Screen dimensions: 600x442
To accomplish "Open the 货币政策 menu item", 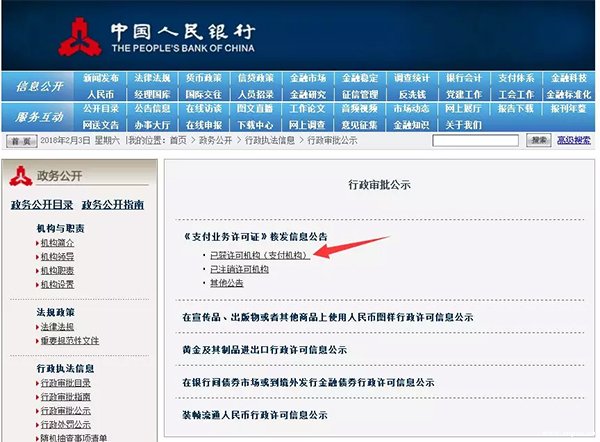I will click(204, 78).
